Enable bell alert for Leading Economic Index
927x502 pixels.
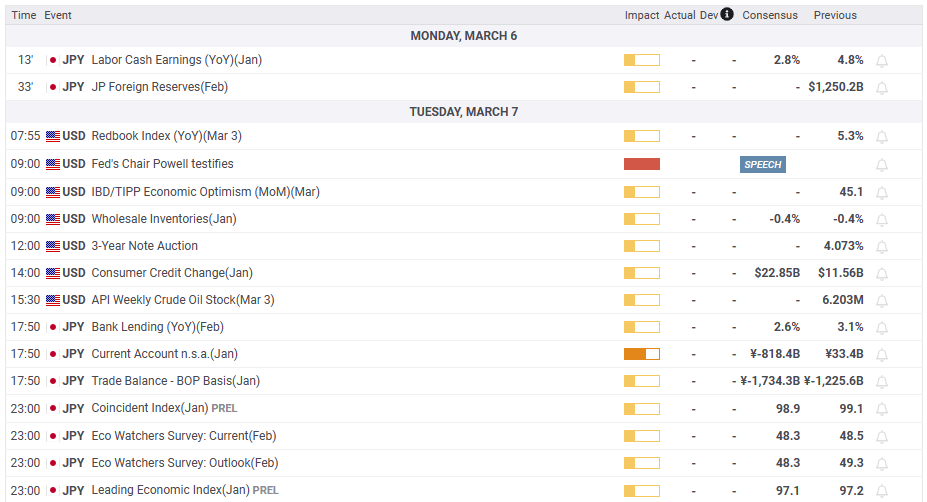[882, 490]
